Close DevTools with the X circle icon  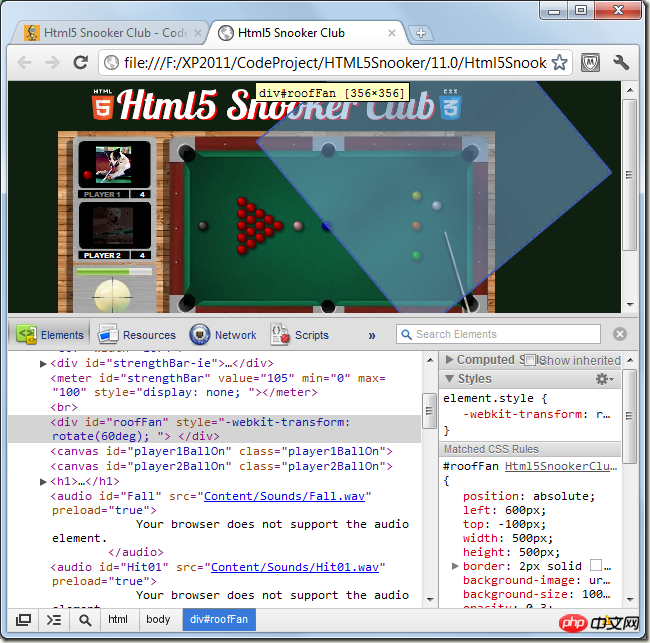point(620,334)
